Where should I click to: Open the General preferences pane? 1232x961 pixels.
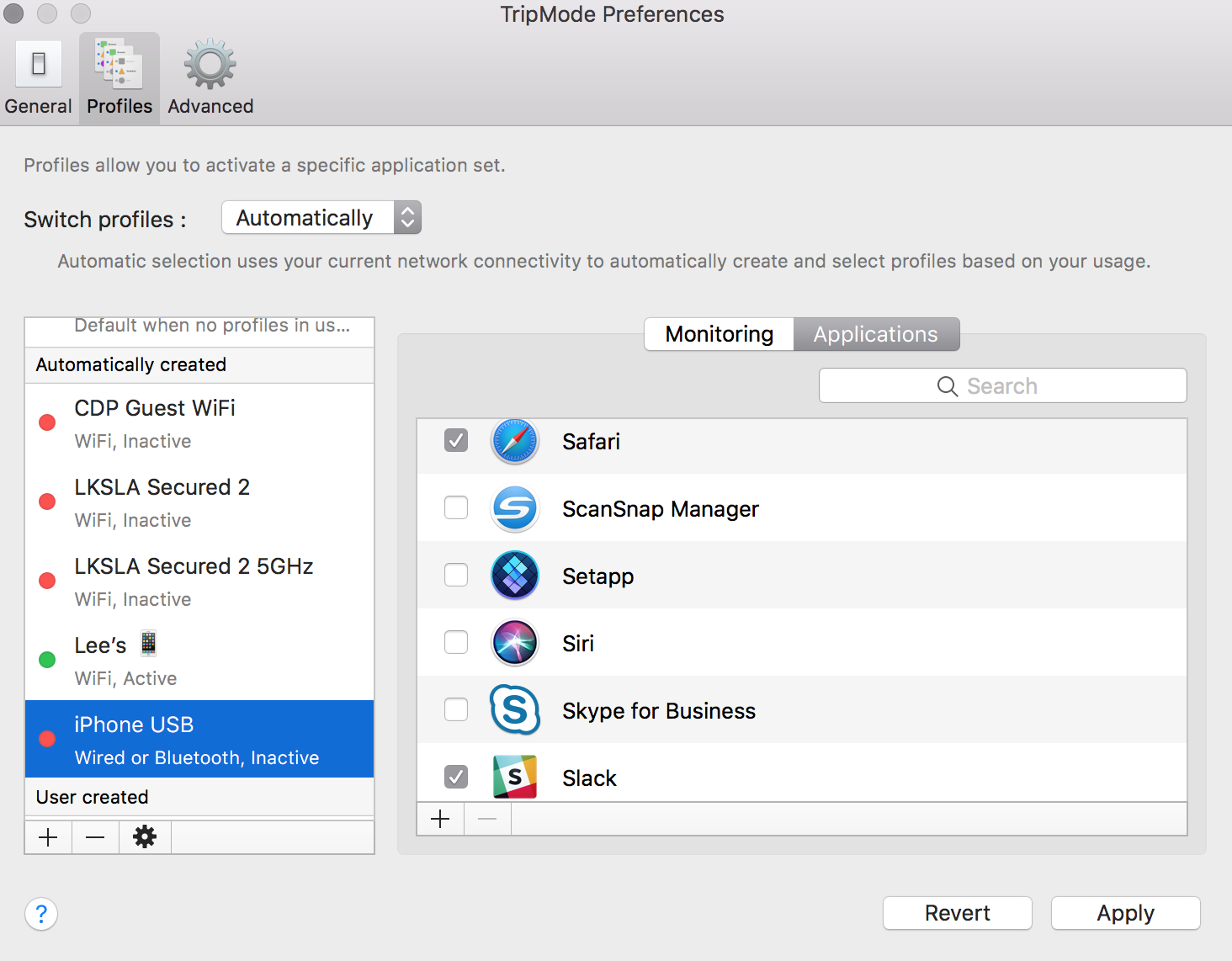pos(38,78)
